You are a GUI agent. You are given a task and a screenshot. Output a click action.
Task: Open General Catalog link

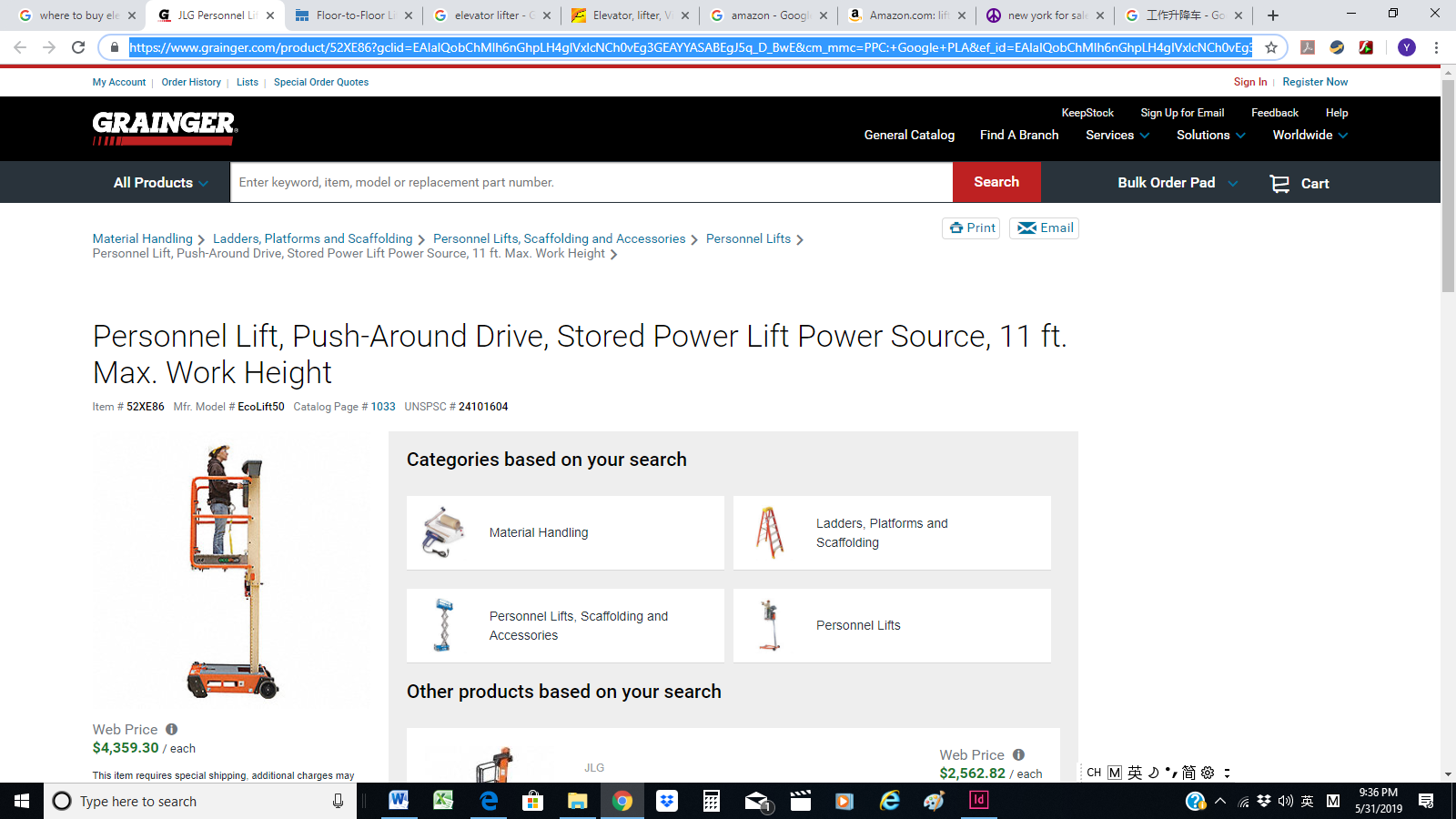(x=909, y=135)
